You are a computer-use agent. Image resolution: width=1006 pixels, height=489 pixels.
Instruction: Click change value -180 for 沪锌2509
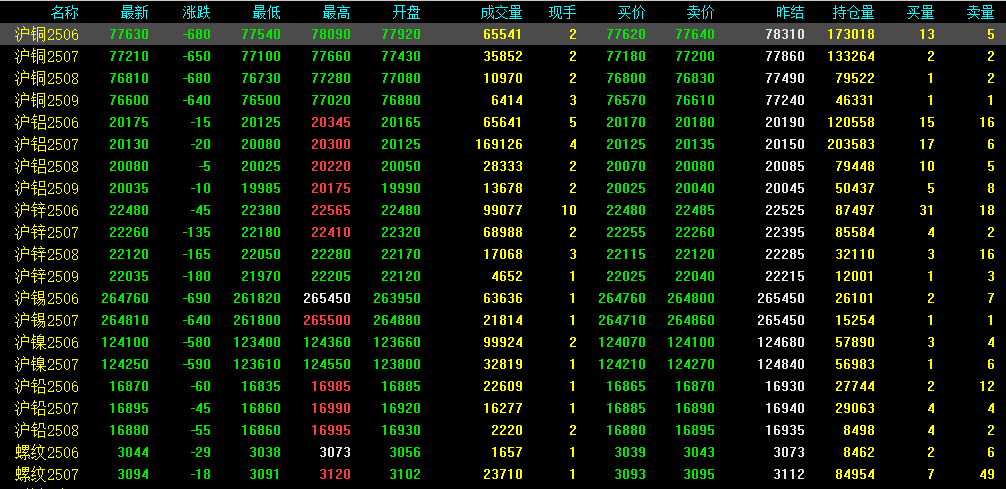click(x=196, y=277)
